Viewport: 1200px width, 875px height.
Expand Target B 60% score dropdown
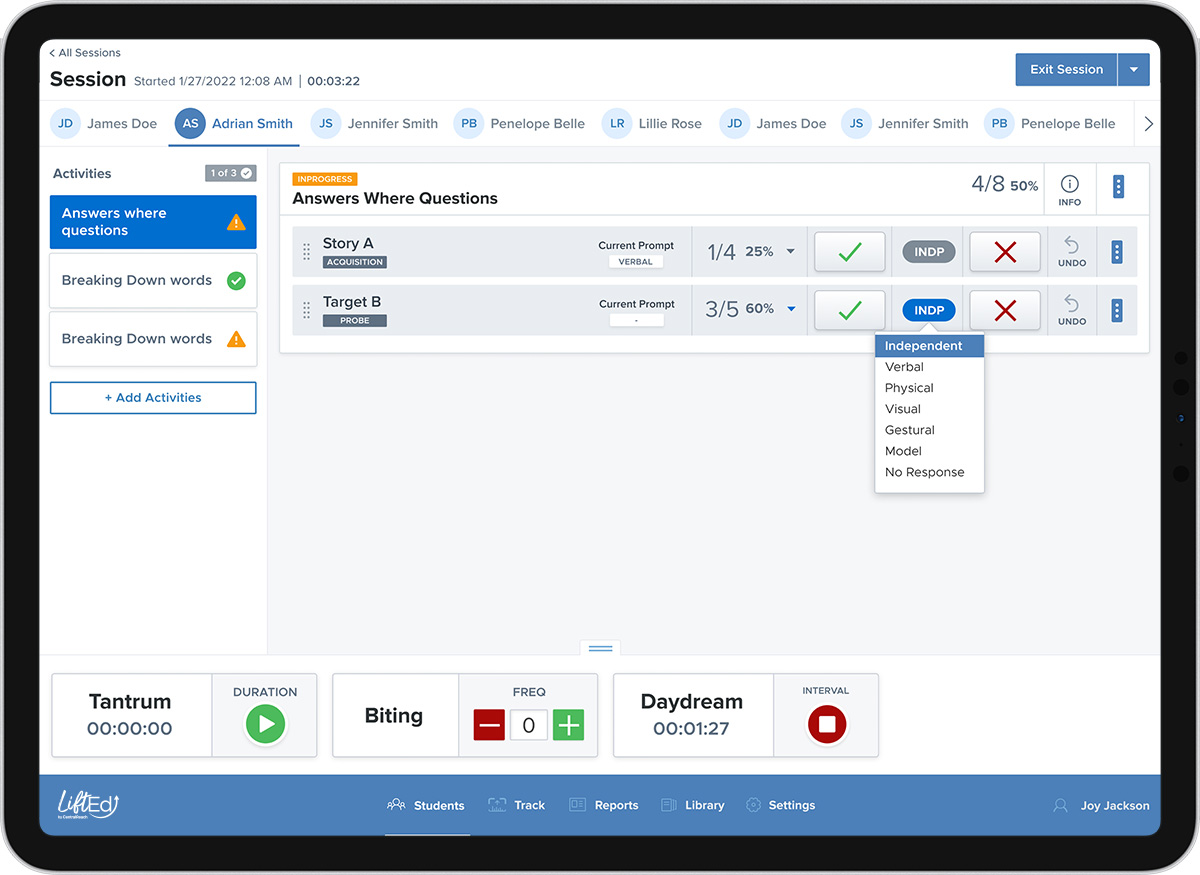coord(791,309)
